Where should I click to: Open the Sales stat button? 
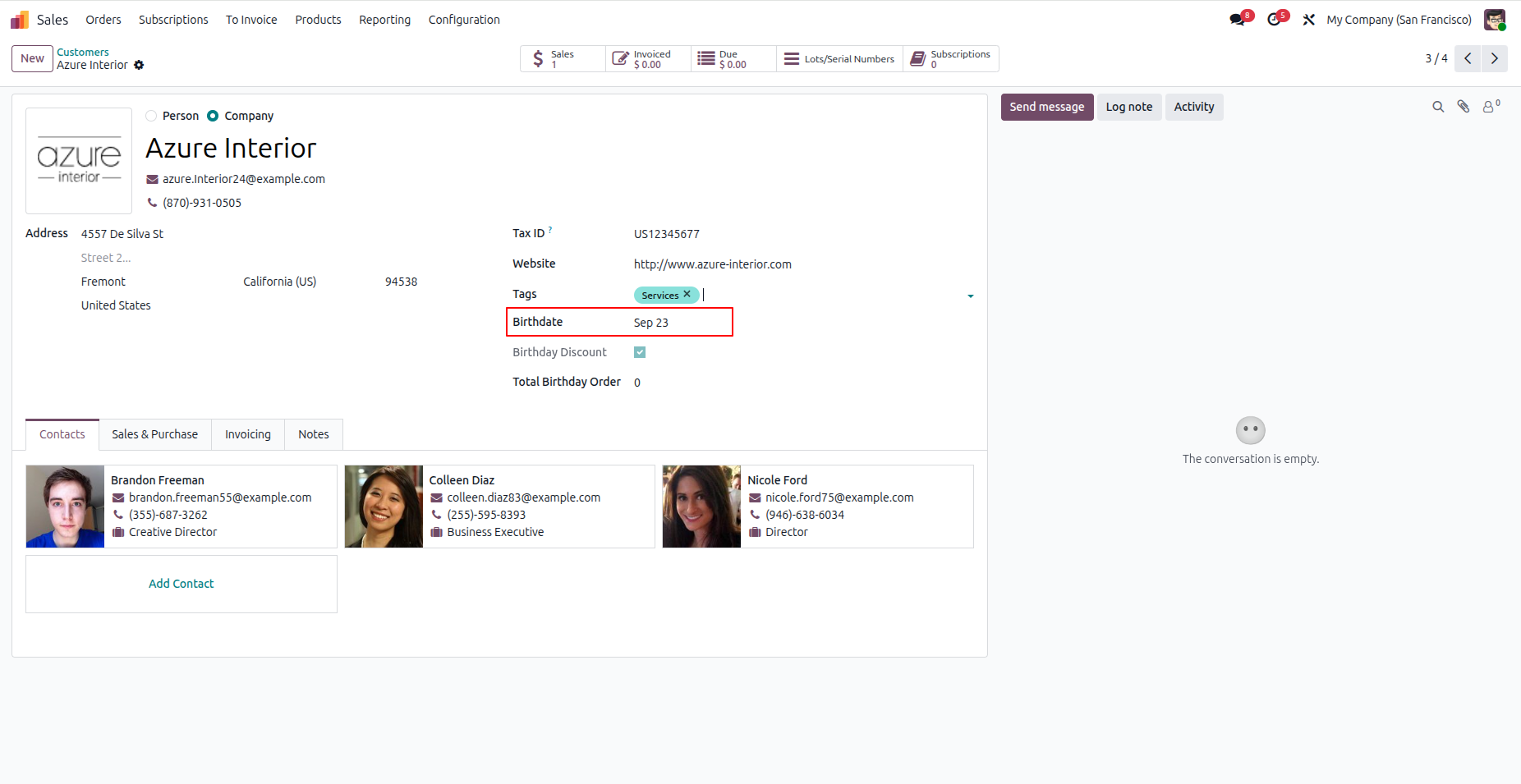coord(563,59)
